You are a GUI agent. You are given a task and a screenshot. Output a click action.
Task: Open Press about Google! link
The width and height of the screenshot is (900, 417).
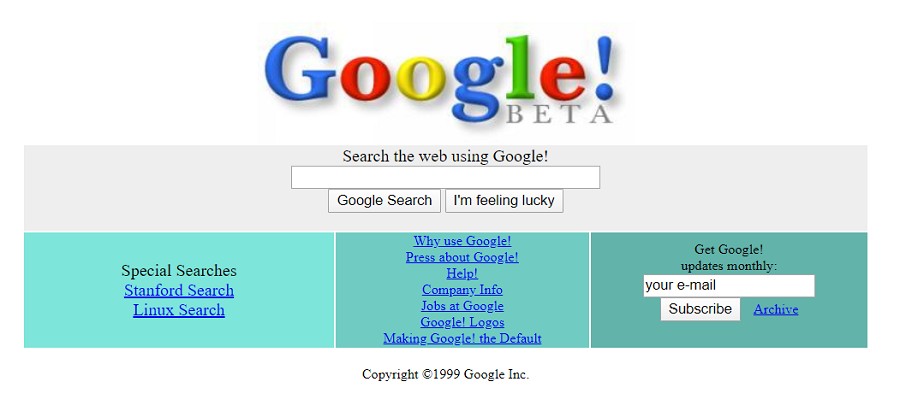pyautogui.click(x=463, y=257)
